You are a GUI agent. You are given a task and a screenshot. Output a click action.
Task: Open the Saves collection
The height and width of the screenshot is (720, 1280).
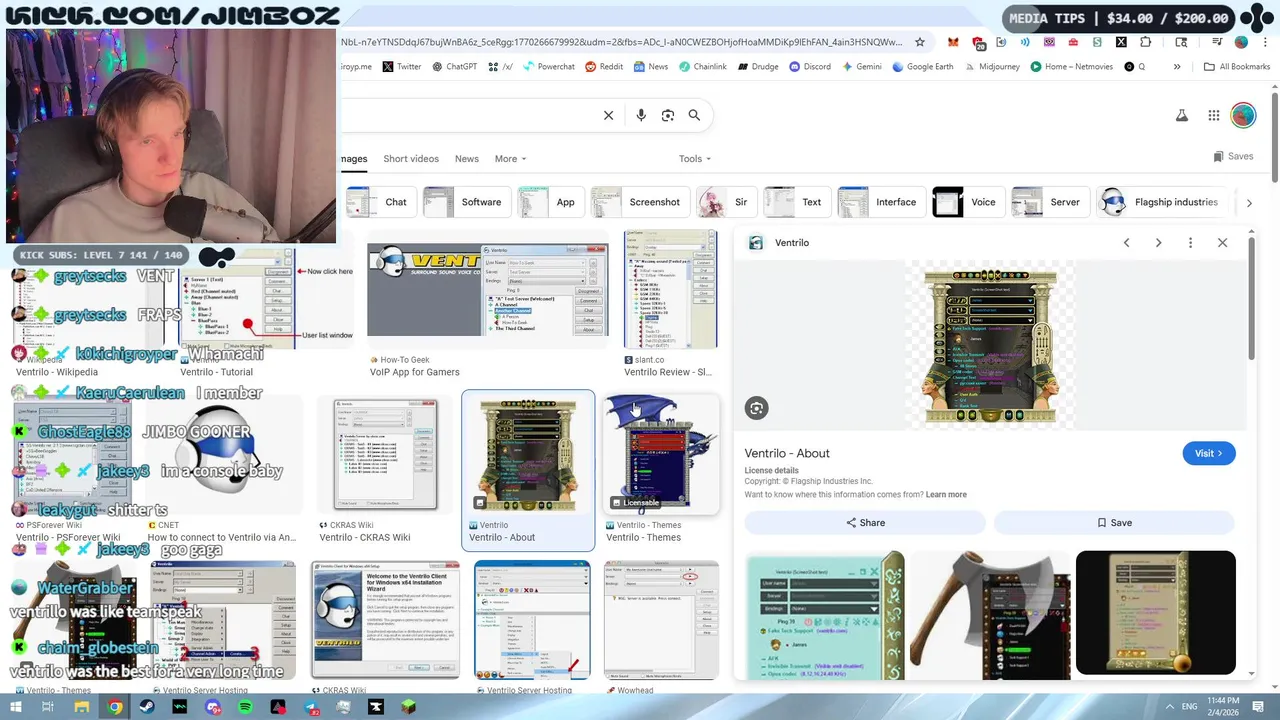(1233, 156)
